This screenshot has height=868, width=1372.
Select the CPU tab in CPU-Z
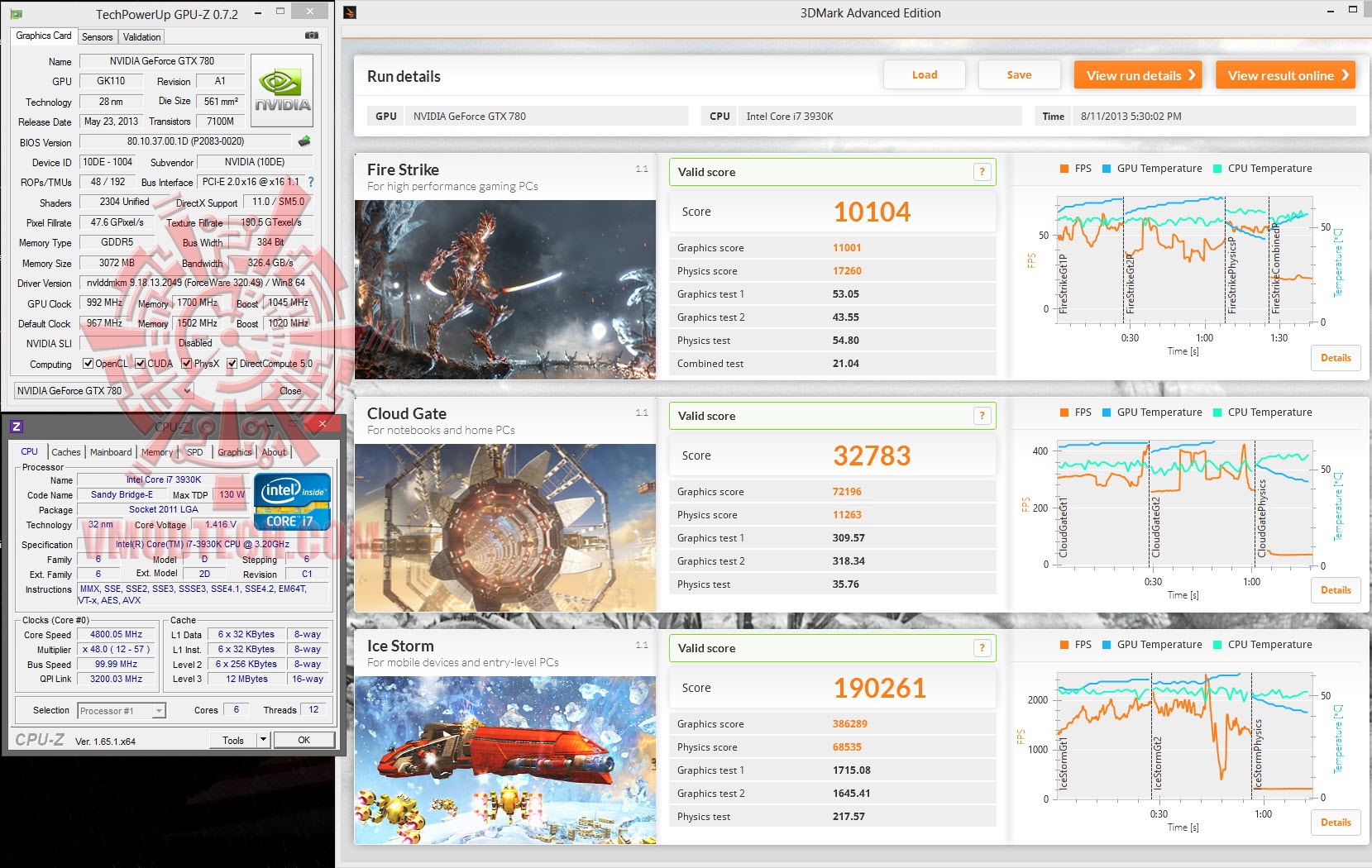tap(30, 451)
